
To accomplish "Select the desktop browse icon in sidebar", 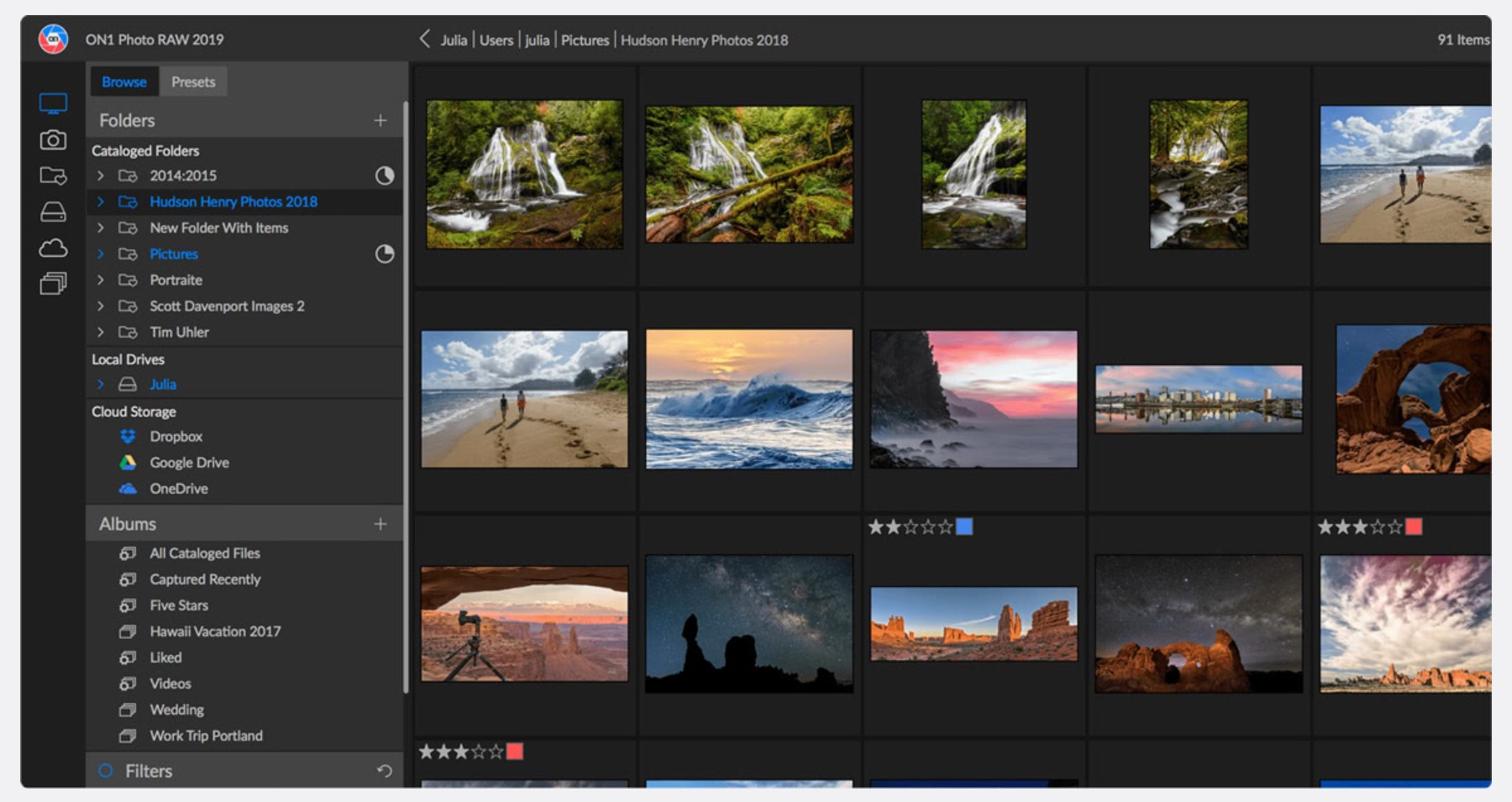I will [53, 104].
